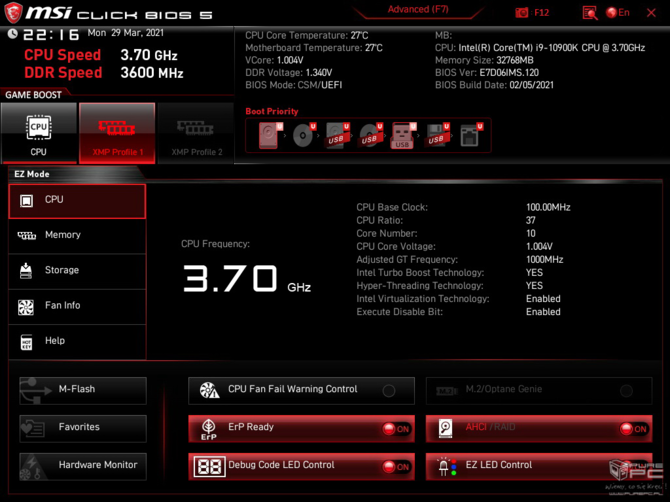This screenshot has height=502, width=670.
Task: Click the Adjusted GT Frequency 1000MHz value
Action: (x=544, y=260)
